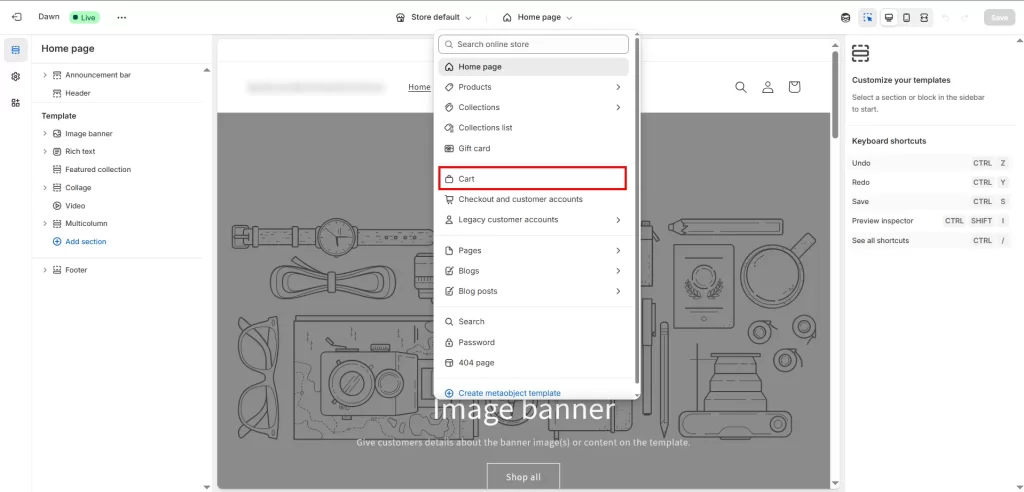Click the Search online store field

(x=533, y=44)
